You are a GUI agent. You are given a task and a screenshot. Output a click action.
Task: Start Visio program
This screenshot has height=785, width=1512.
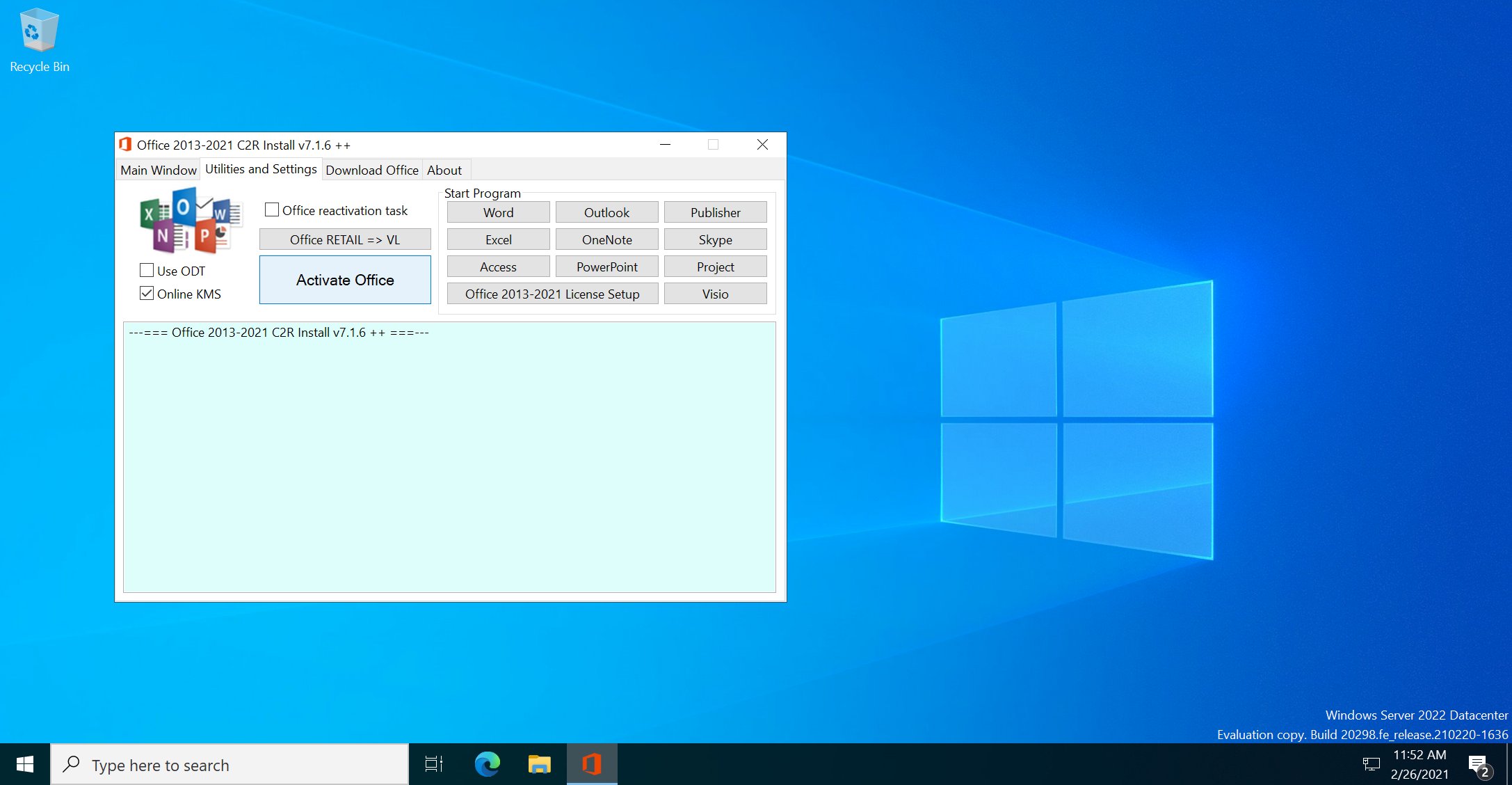pyautogui.click(x=716, y=294)
